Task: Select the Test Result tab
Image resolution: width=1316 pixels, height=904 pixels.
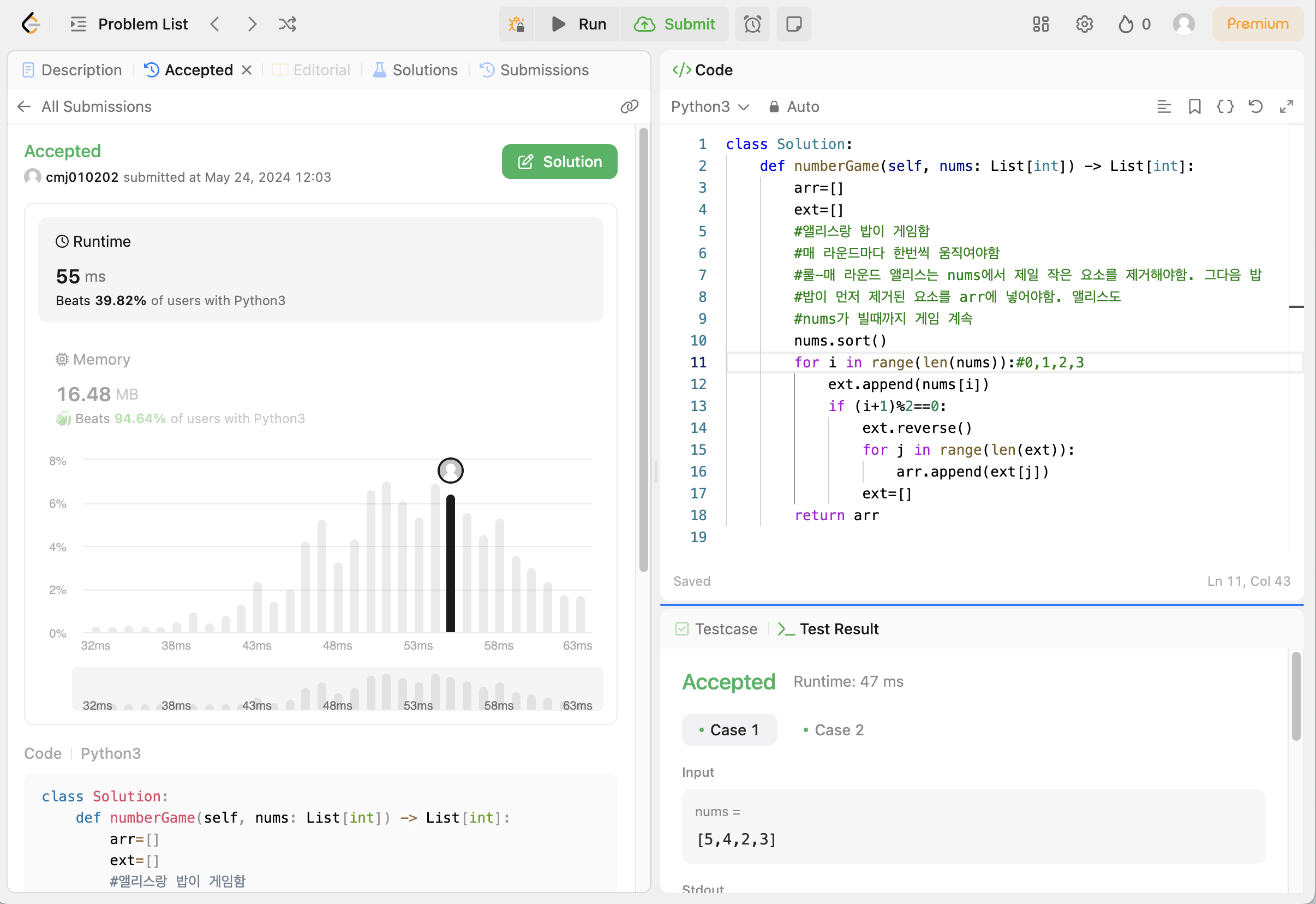Action: 828,629
